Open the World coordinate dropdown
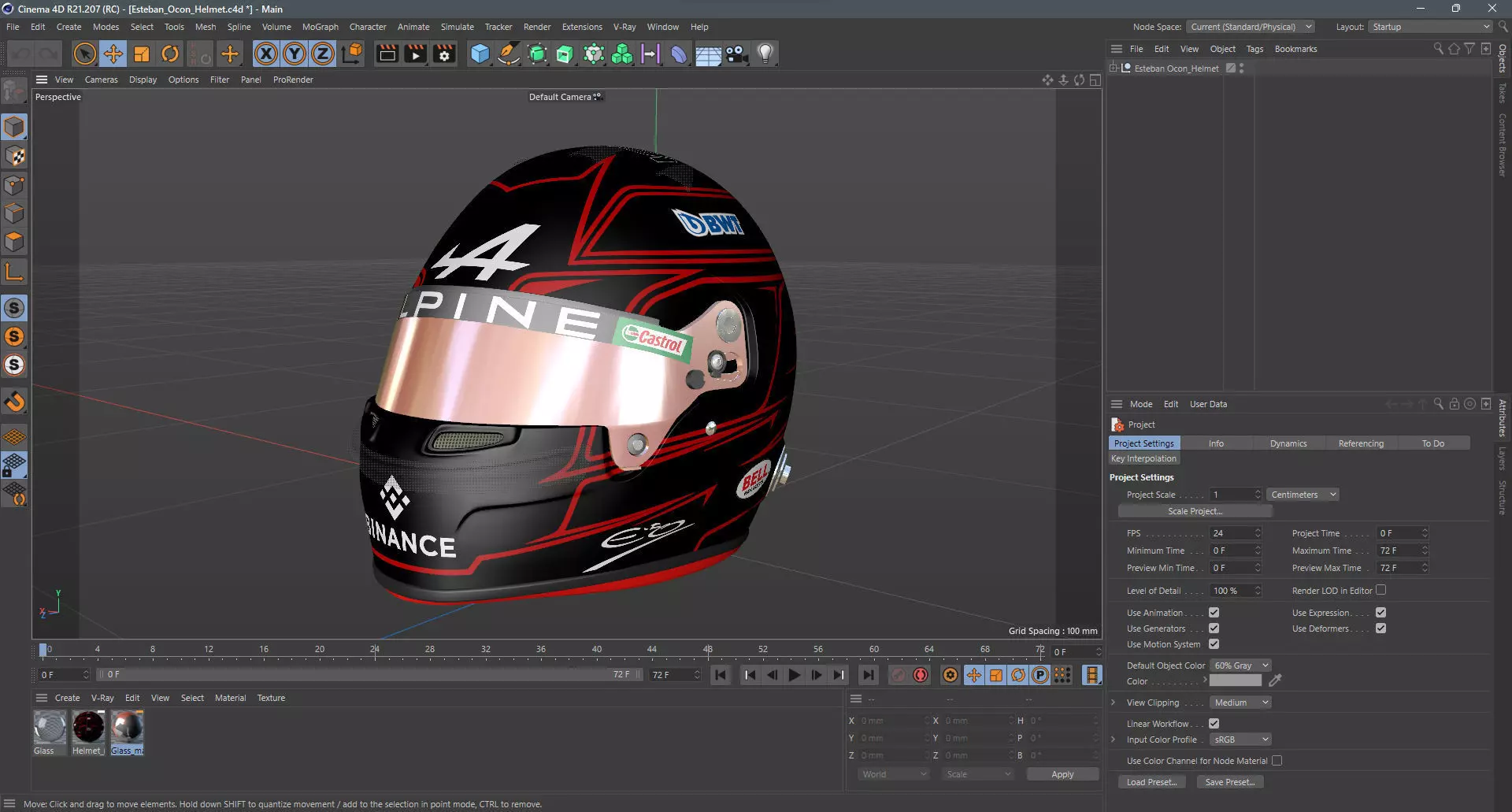Image resolution: width=1512 pixels, height=812 pixels. tap(894, 774)
